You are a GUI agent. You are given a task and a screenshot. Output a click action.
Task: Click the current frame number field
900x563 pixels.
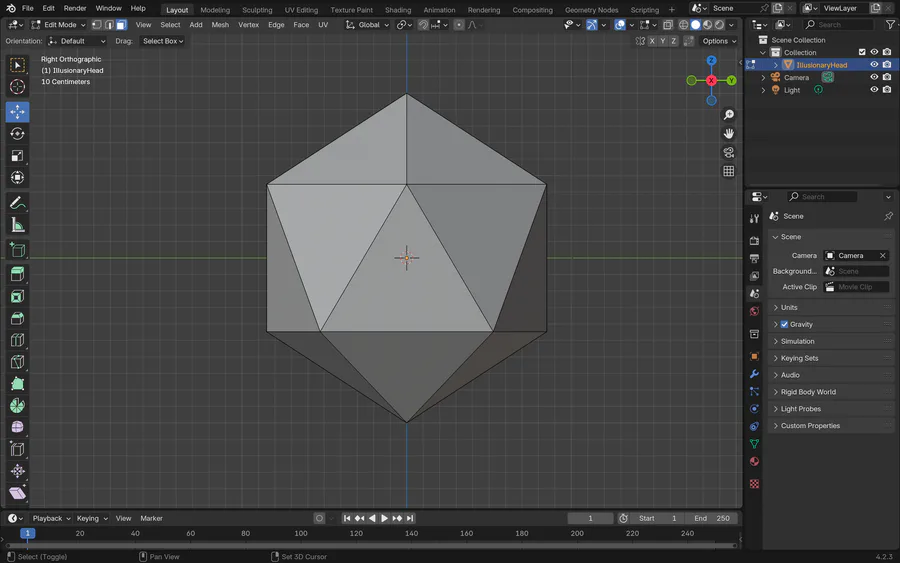[590, 518]
